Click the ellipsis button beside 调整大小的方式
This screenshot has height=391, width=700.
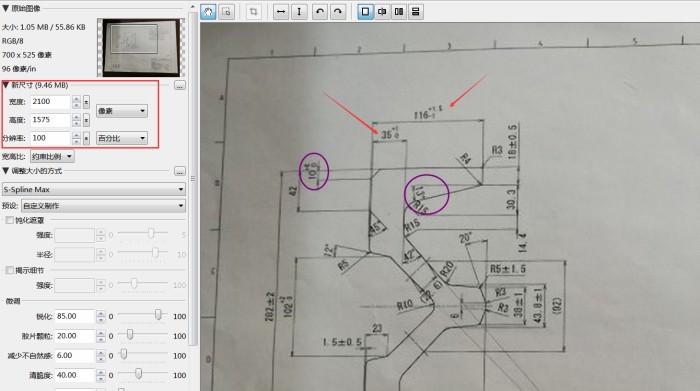click(180, 171)
